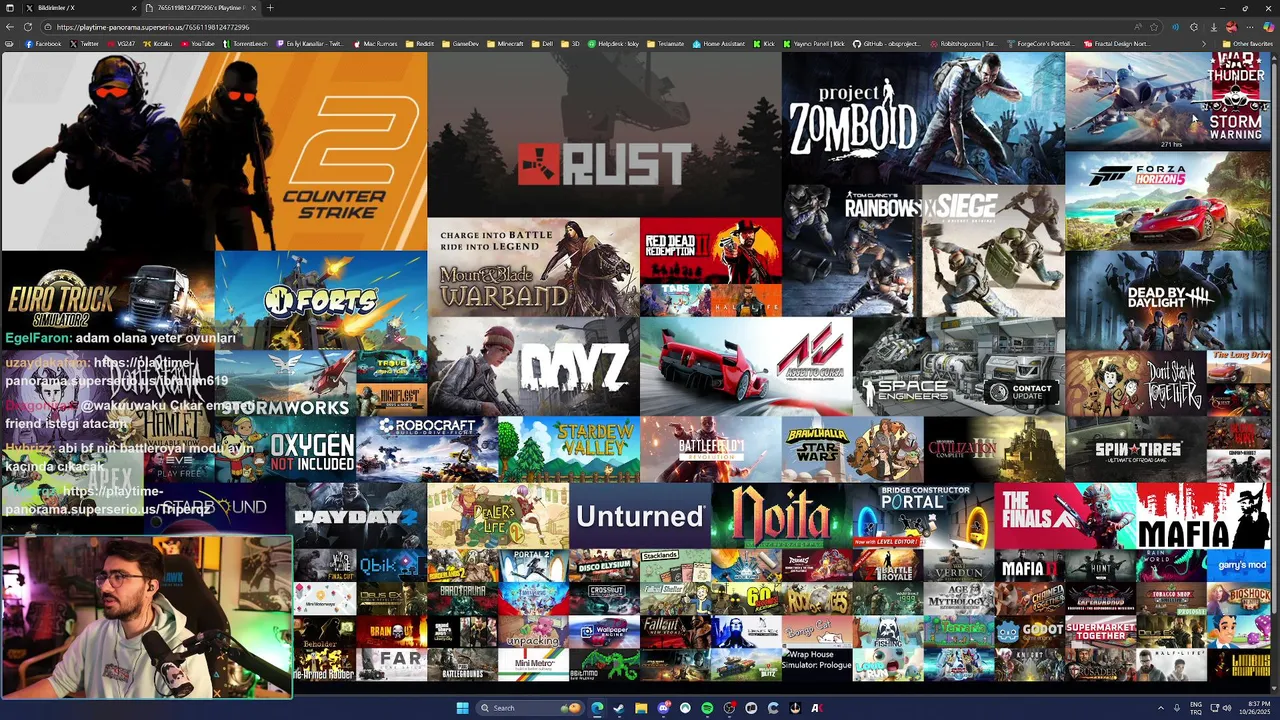
Task: Open Steam from the taskbar
Action: pos(619,708)
